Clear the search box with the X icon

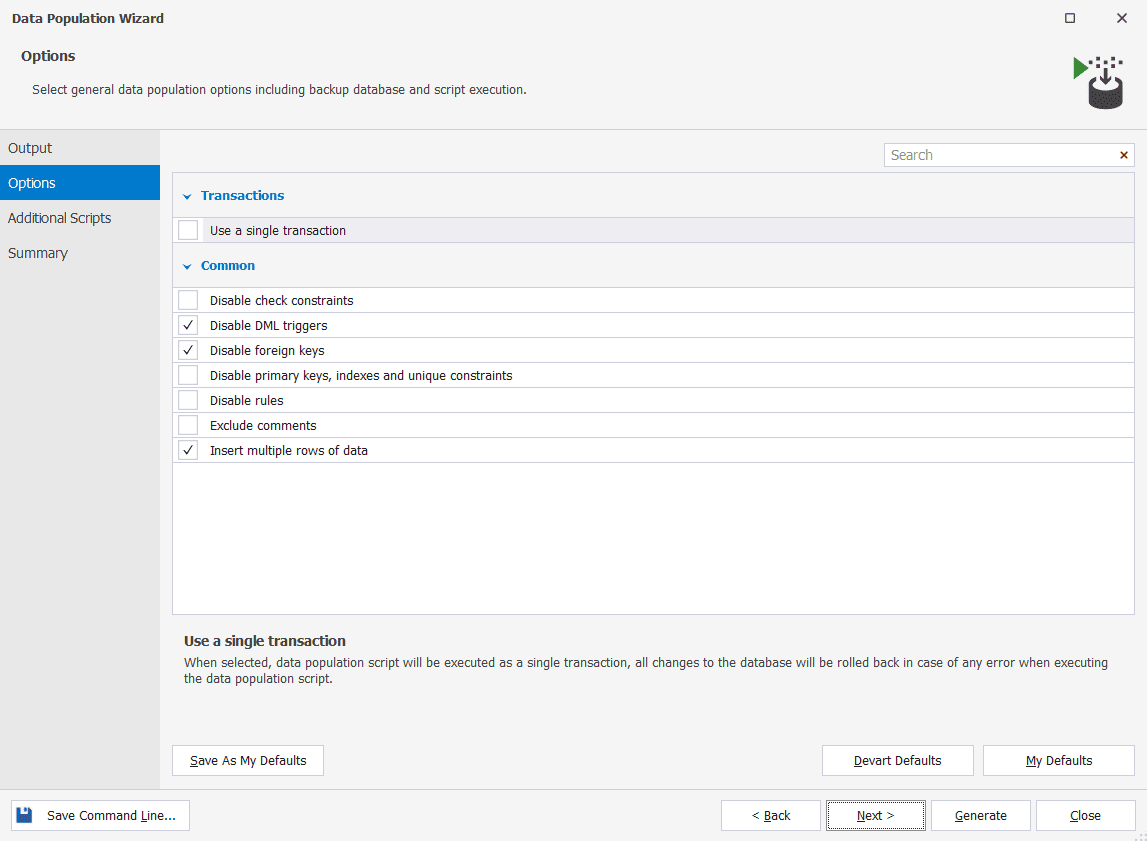(1123, 155)
